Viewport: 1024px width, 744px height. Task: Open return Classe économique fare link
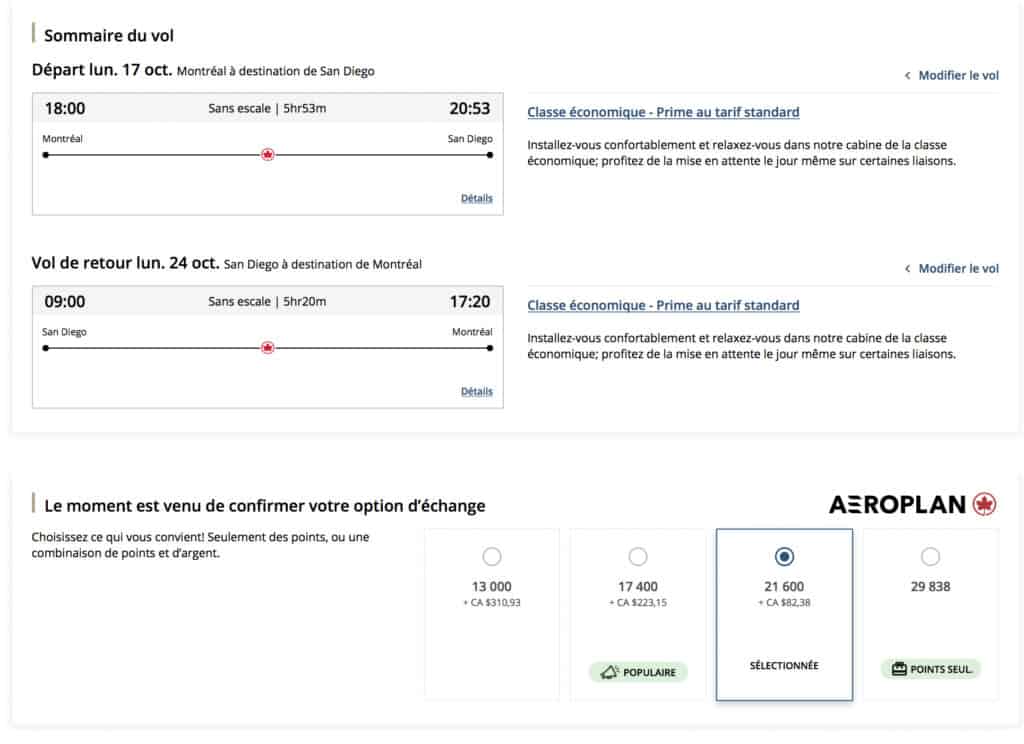coord(663,305)
